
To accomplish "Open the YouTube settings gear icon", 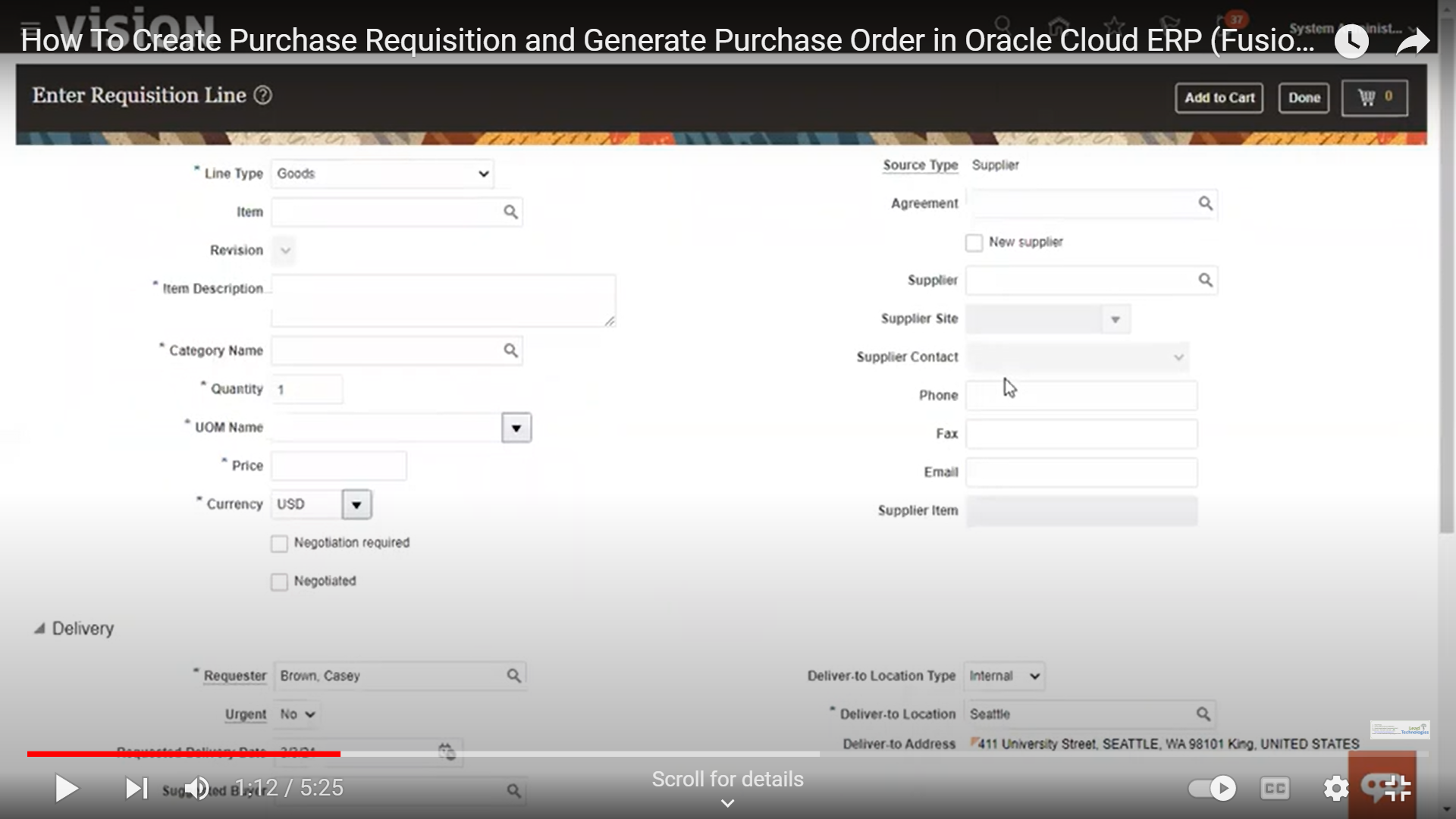I will pyautogui.click(x=1335, y=789).
